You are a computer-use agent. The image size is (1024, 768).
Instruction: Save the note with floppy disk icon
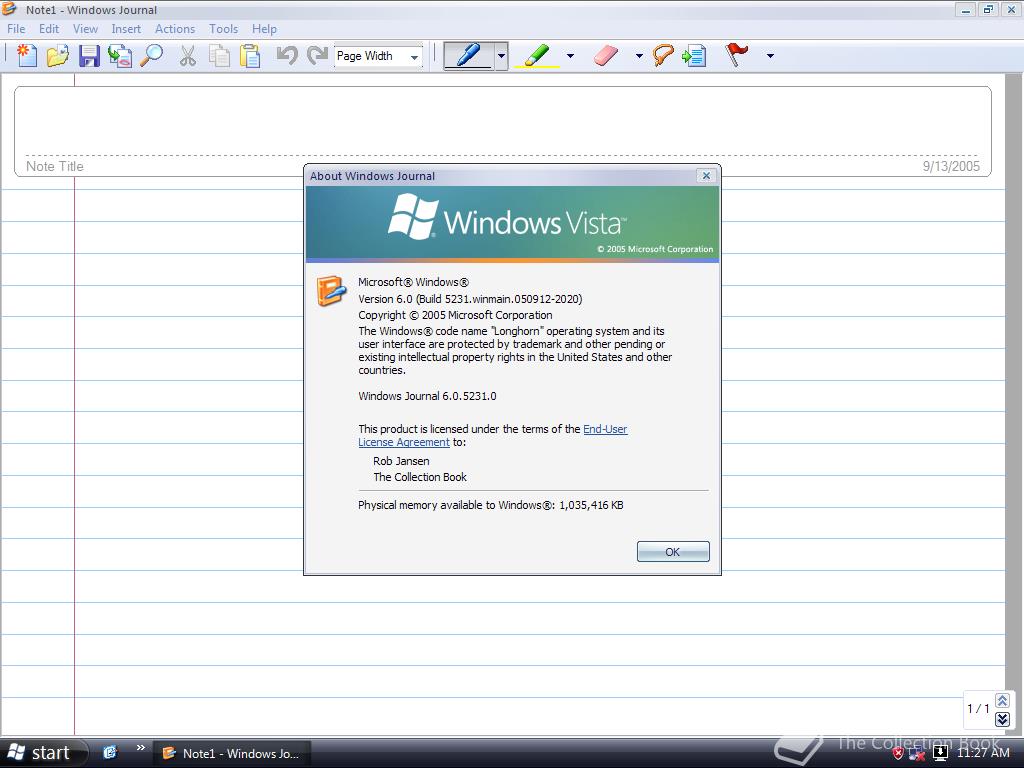89,56
